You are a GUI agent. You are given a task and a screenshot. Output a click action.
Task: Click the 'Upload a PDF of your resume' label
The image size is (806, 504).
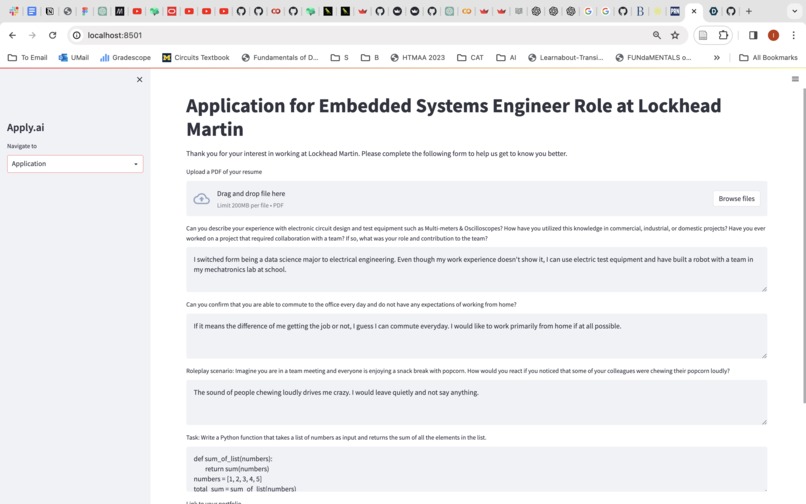point(224,172)
